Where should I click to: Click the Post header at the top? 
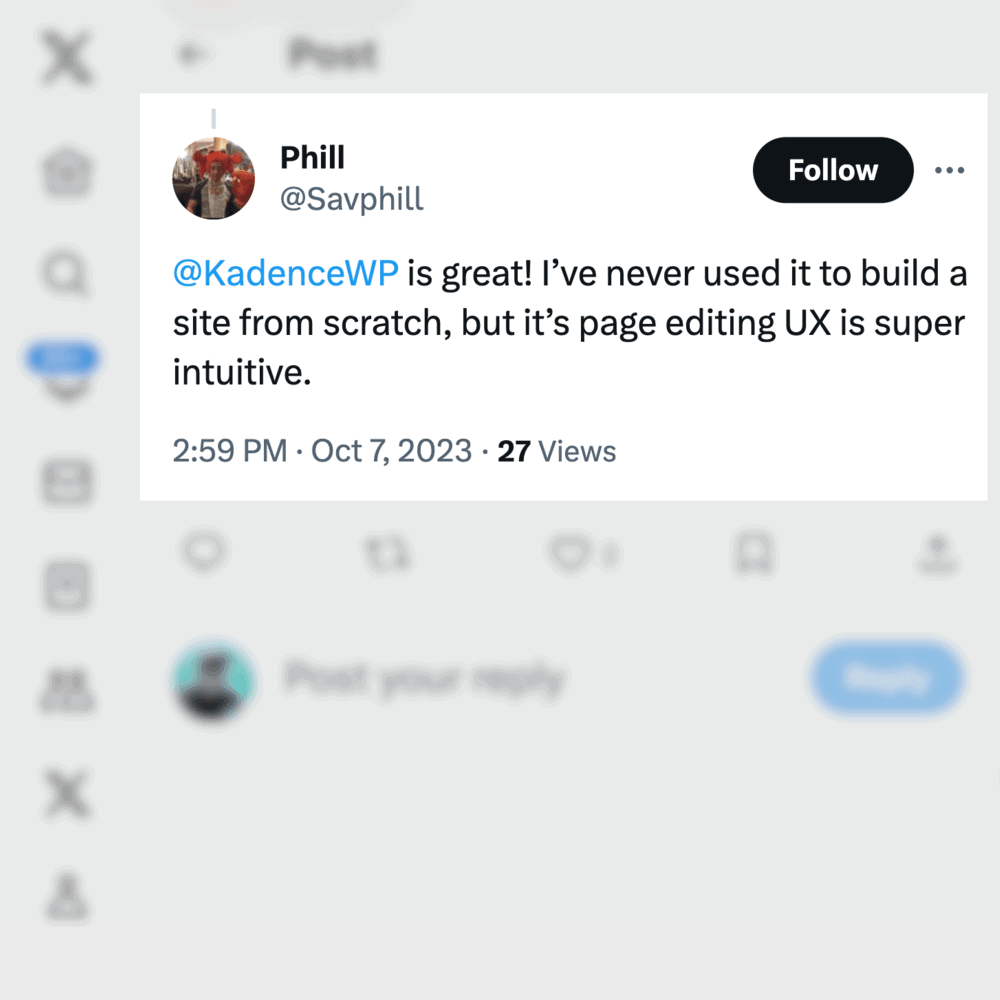coord(332,55)
